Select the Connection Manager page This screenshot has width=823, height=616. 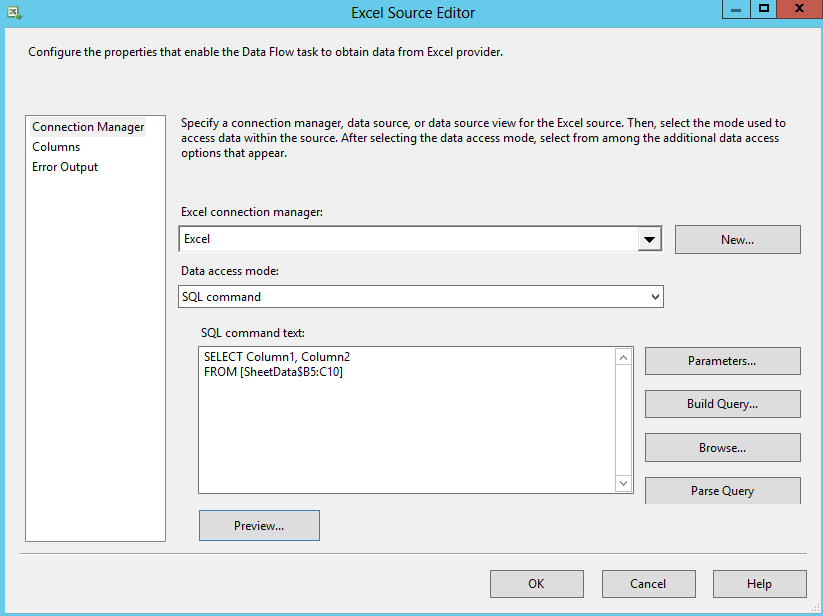coord(88,127)
